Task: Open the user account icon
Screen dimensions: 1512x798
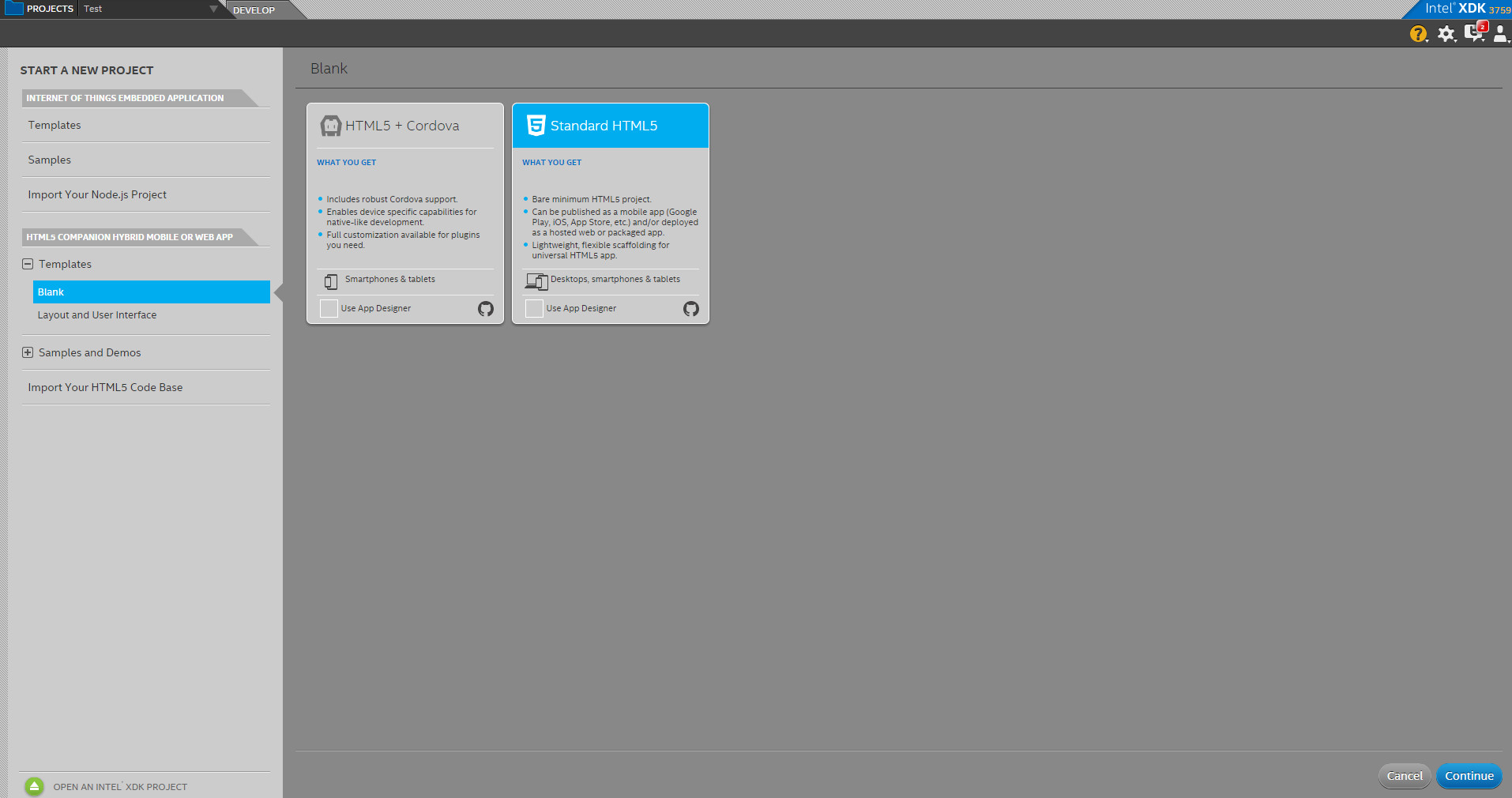Action: pyautogui.click(x=1500, y=34)
